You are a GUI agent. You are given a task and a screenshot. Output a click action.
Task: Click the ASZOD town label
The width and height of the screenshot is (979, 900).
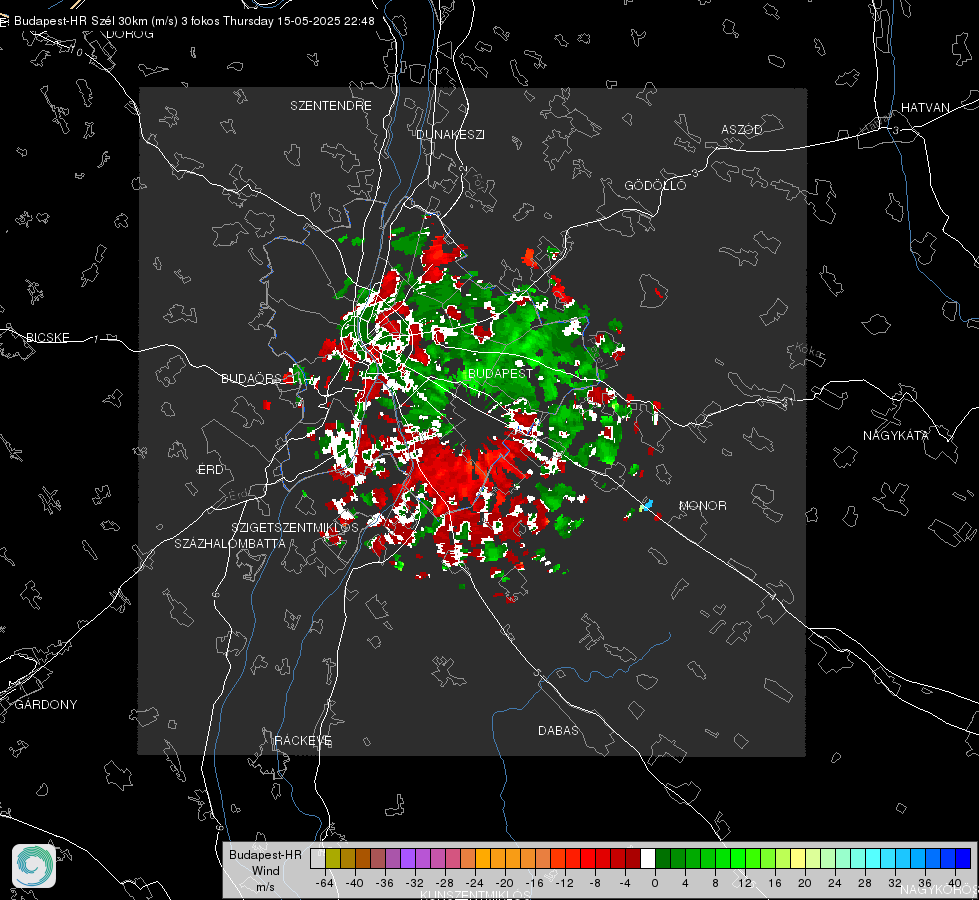coord(742,129)
